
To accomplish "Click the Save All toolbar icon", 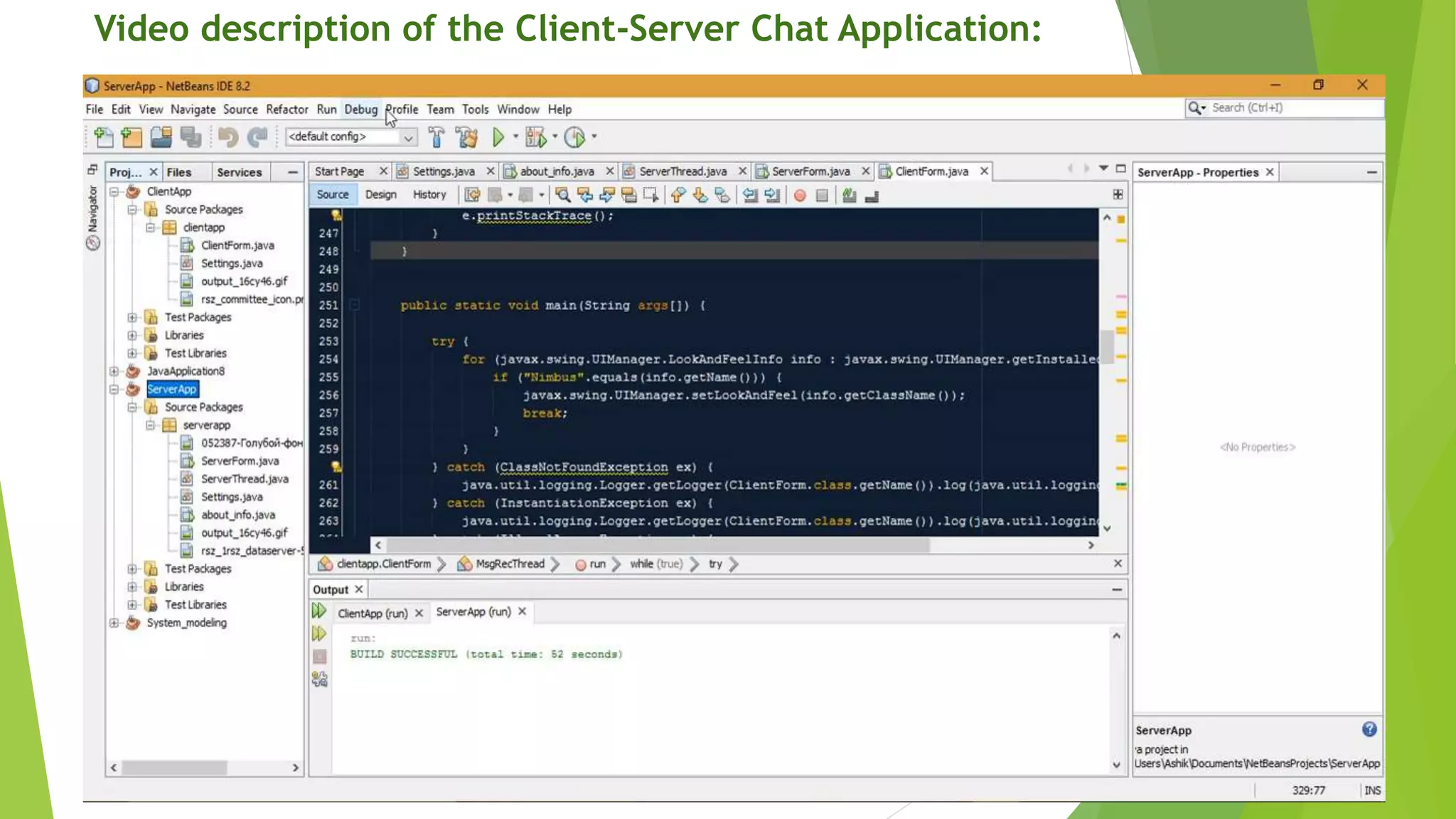I will (191, 136).
